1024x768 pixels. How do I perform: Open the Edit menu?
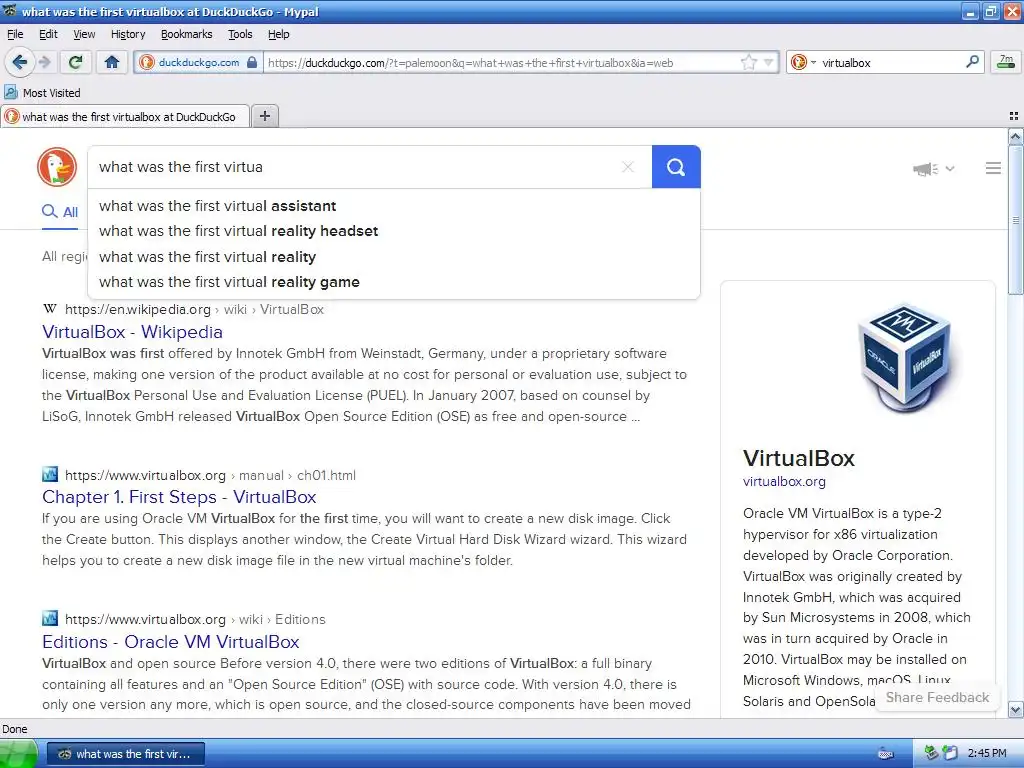pos(48,34)
